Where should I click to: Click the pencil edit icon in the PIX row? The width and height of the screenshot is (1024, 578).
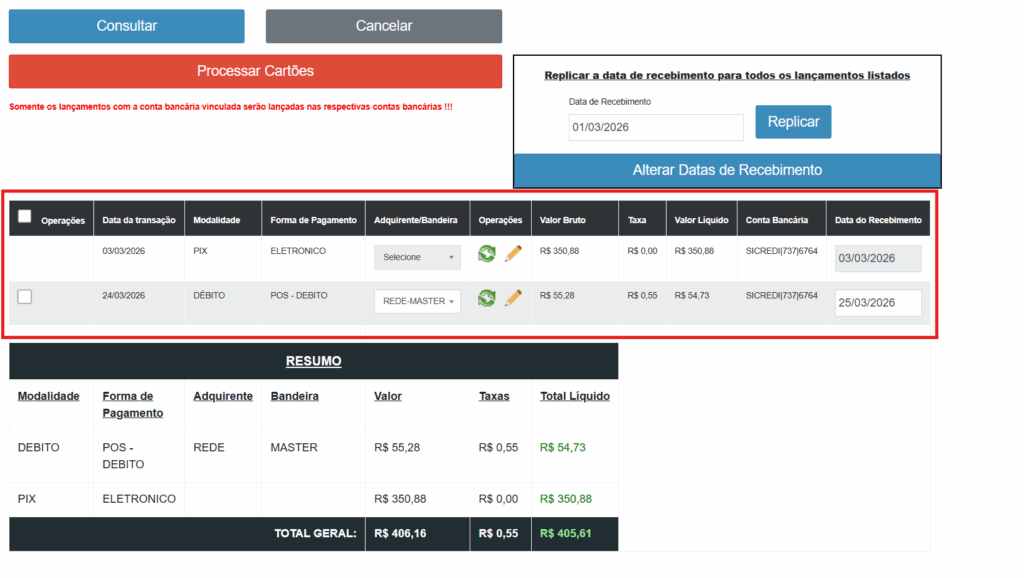(x=513, y=254)
